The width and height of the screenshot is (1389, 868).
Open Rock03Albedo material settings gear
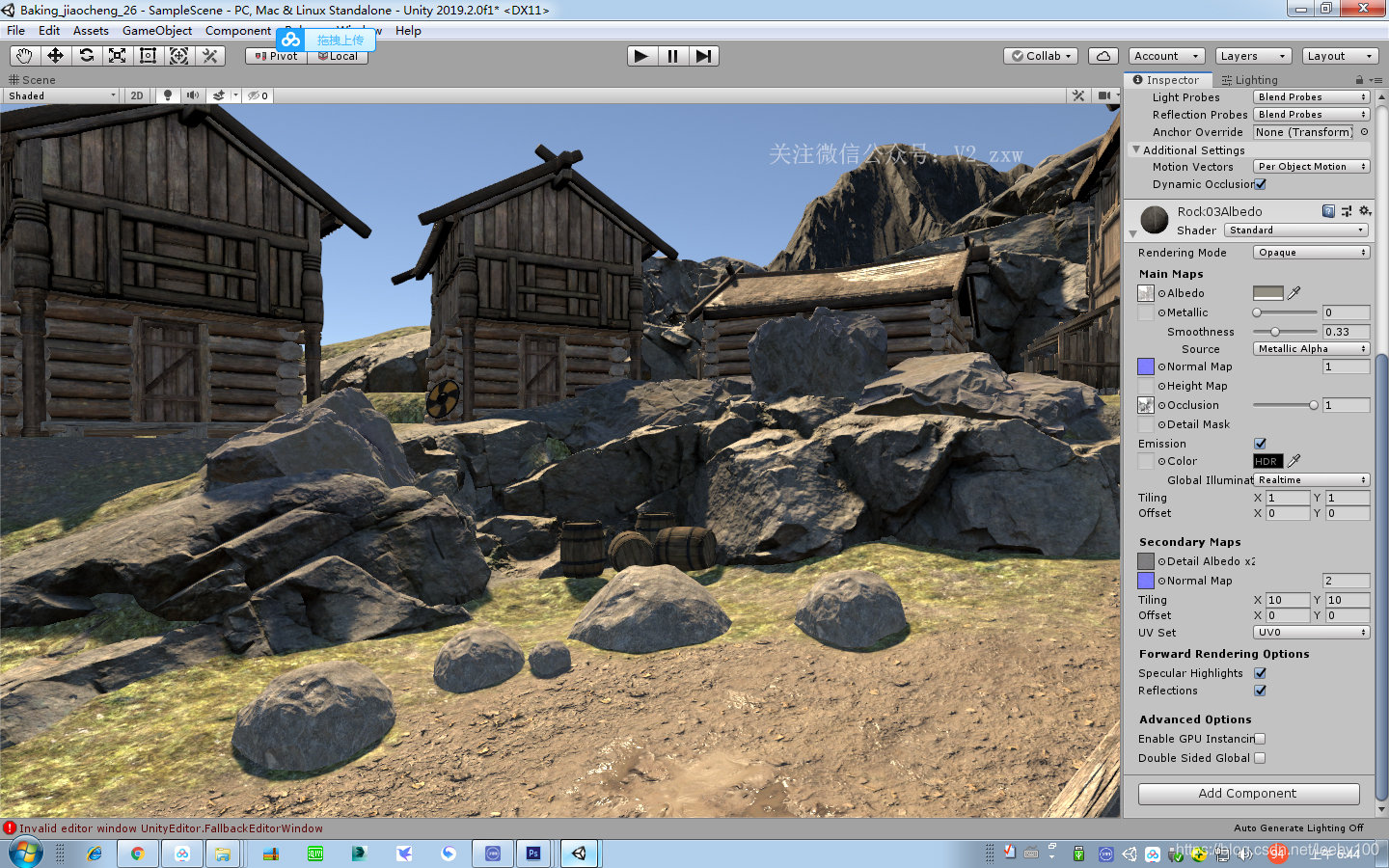(1364, 211)
